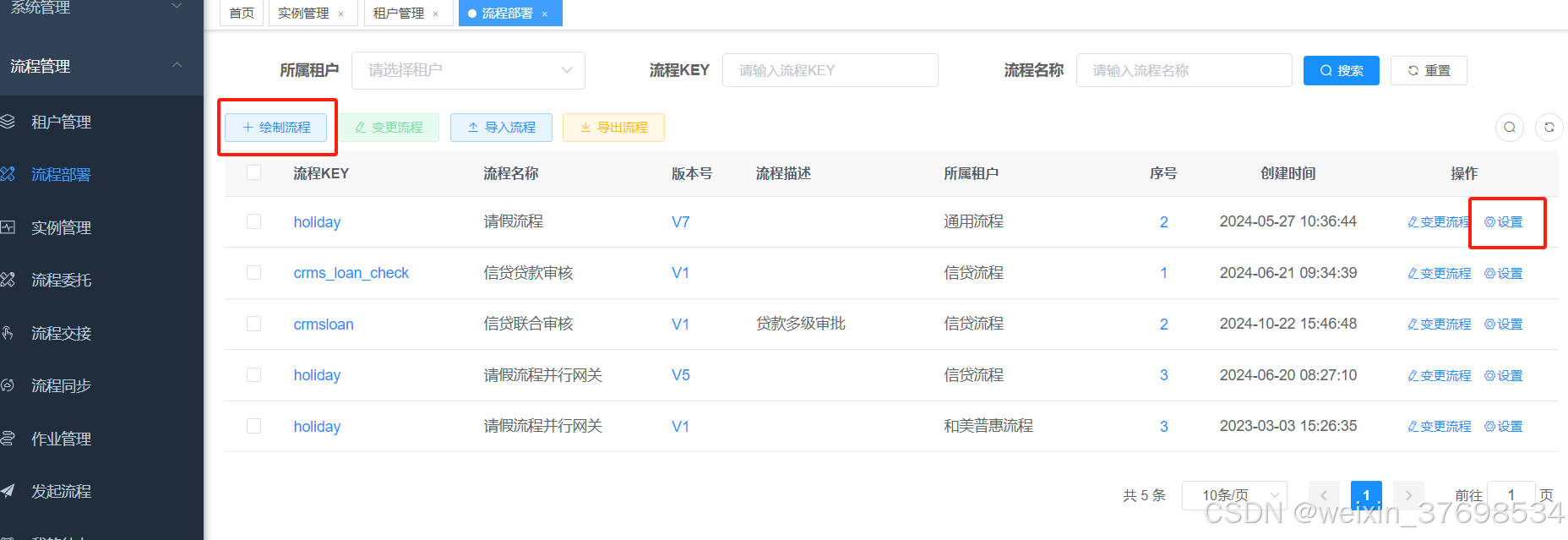Go to the next page arrow
The height and width of the screenshot is (540, 1568).
[x=1408, y=495]
